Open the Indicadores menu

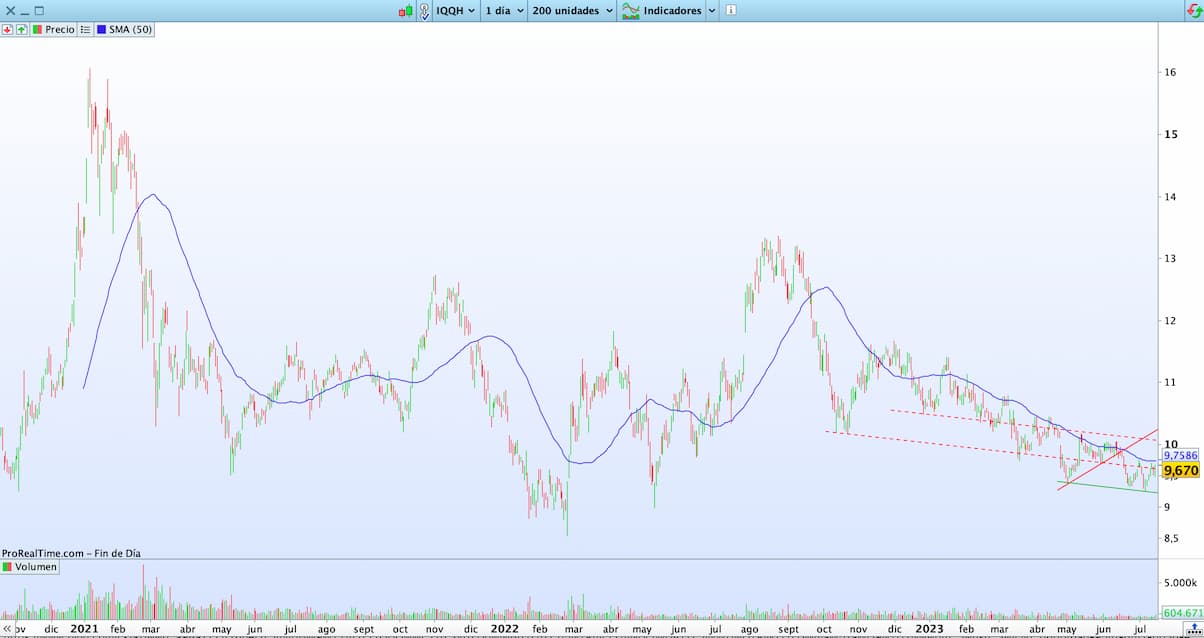click(675, 11)
